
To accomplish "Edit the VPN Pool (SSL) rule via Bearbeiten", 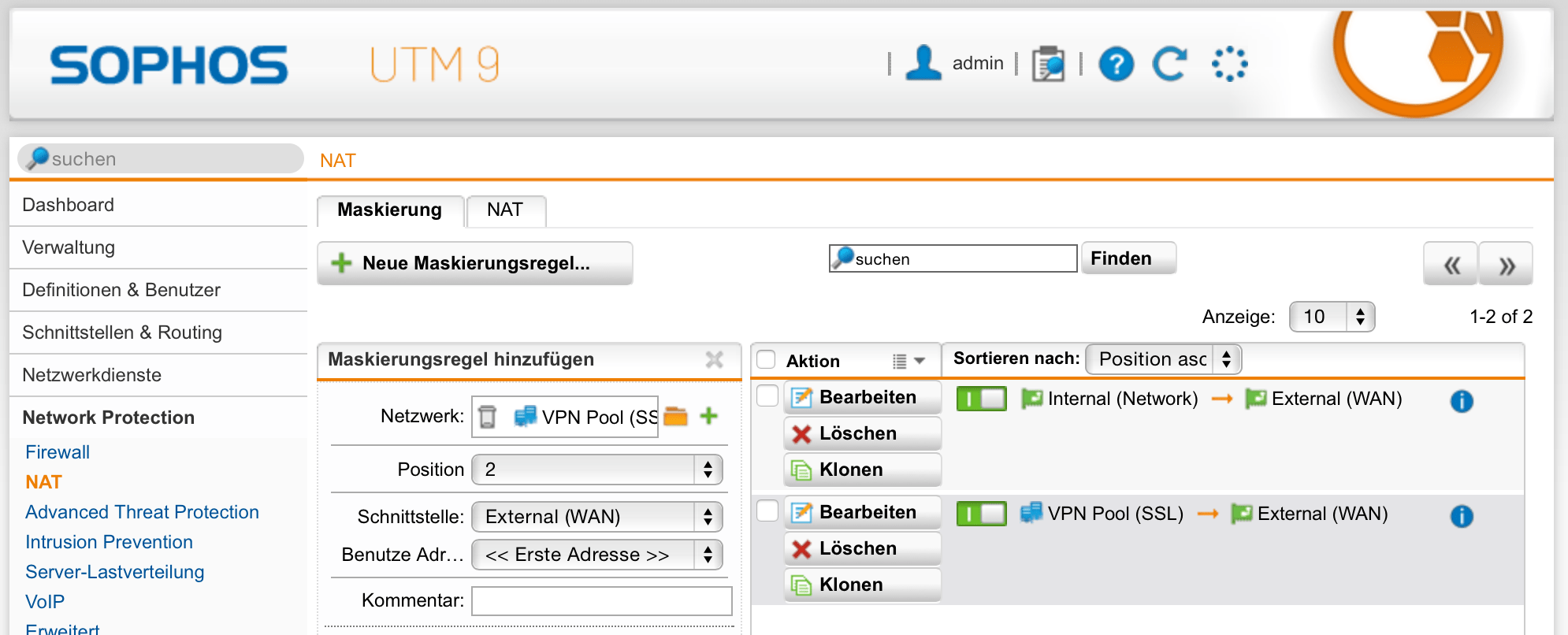I will (863, 512).
